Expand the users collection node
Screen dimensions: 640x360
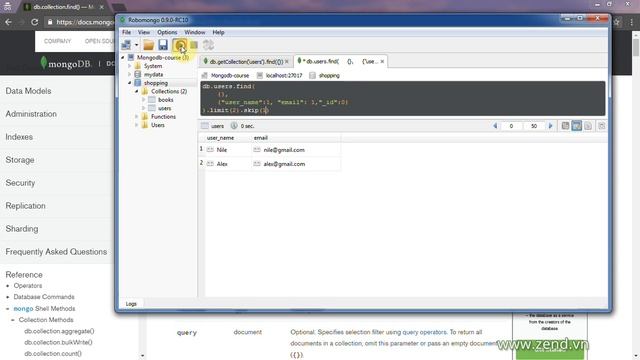click(x=144, y=108)
